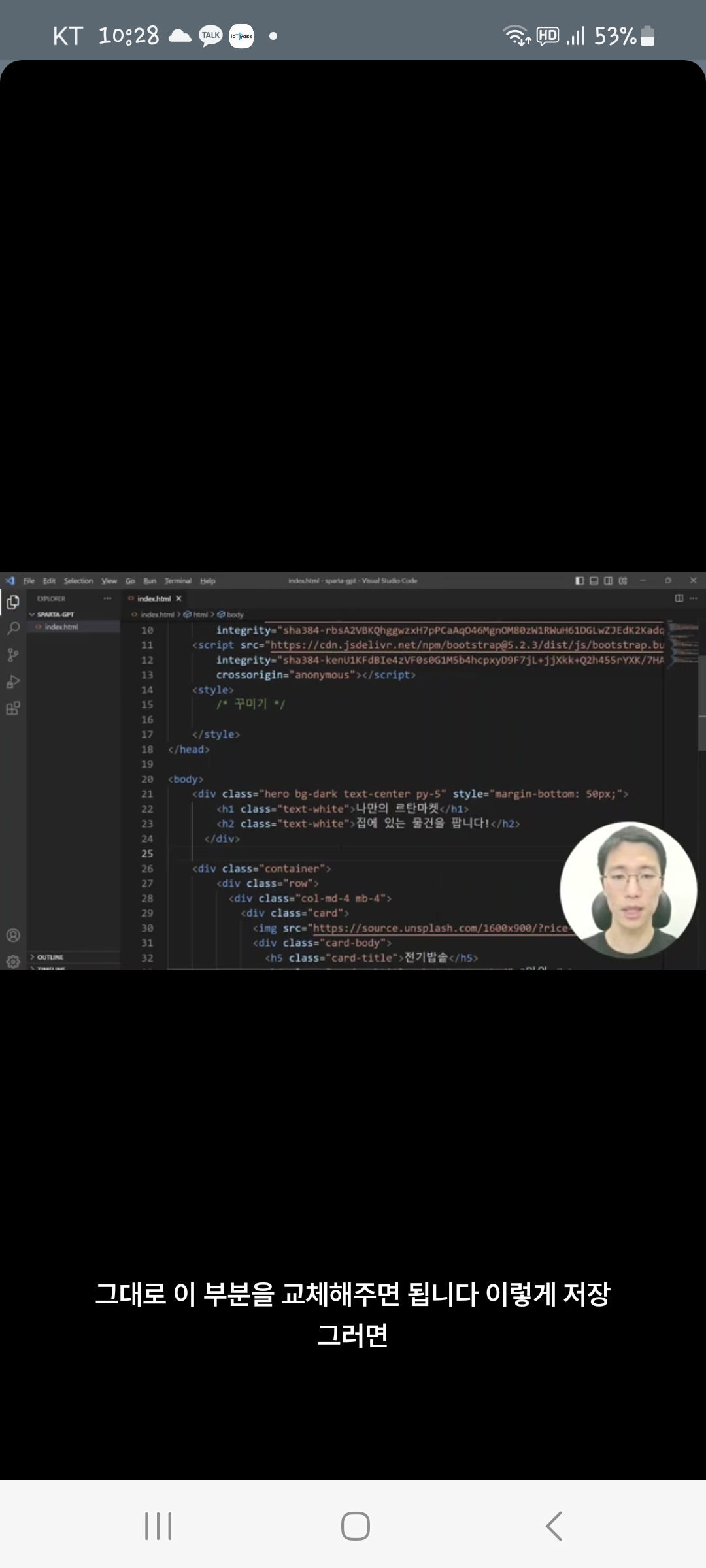Open the Manage gear icon
Viewport: 706px width, 1568px height.
(x=12, y=960)
